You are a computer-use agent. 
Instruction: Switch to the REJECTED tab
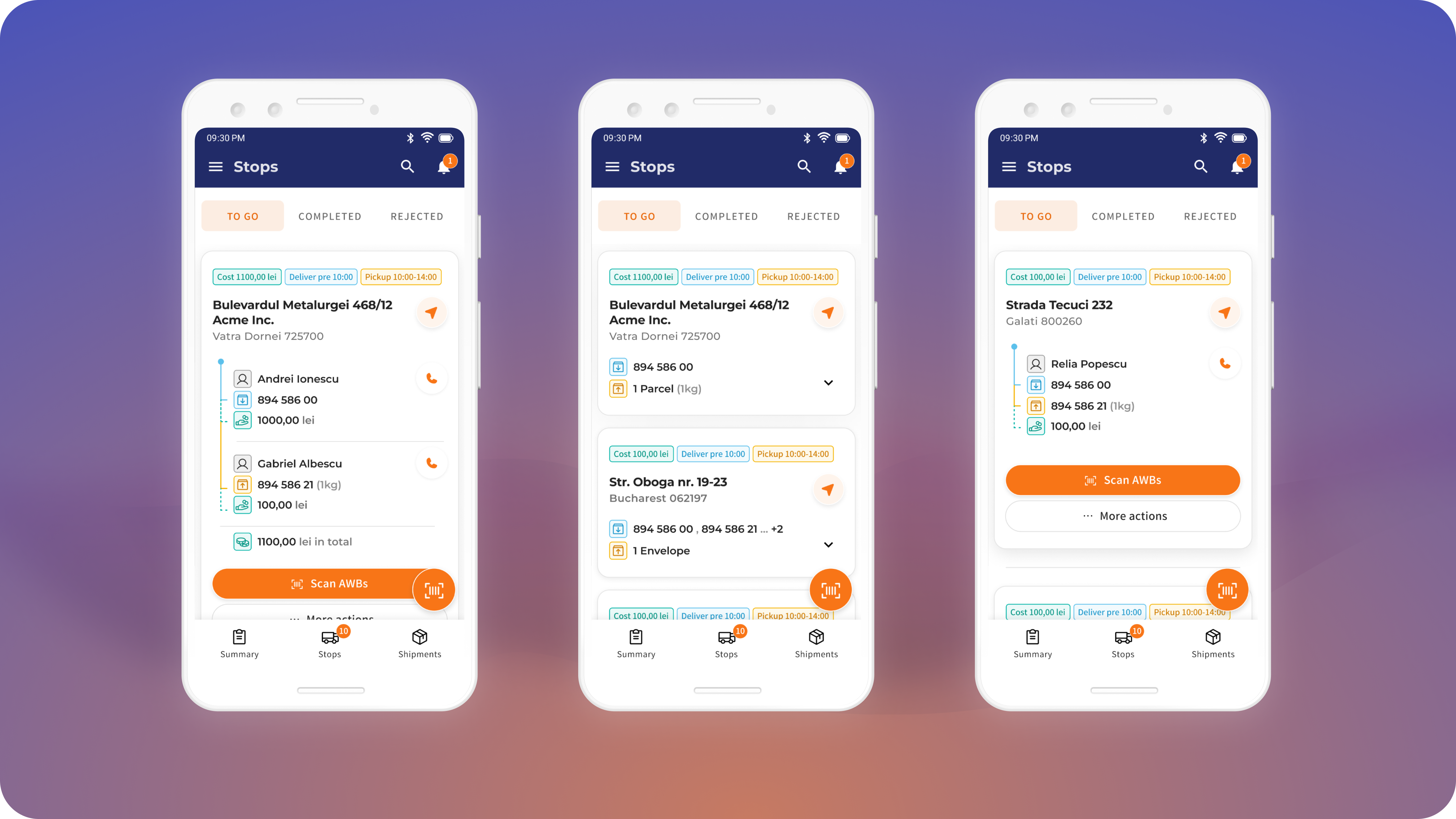click(x=416, y=216)
